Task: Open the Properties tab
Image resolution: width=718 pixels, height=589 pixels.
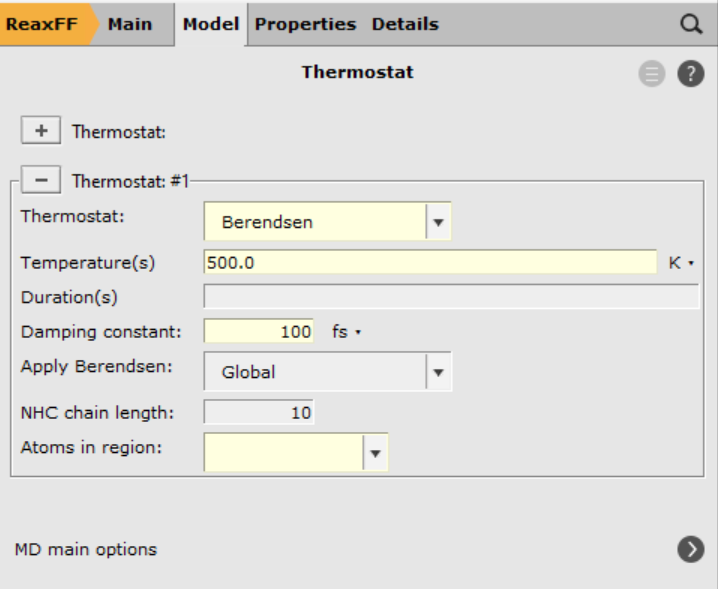Action: 305,24
